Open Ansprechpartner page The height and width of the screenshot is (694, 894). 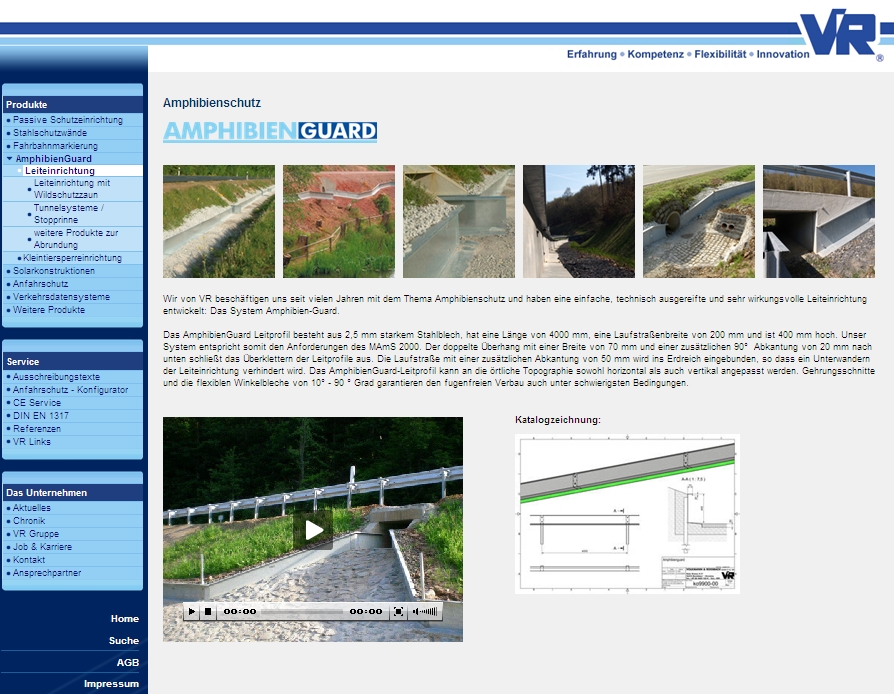47,573
